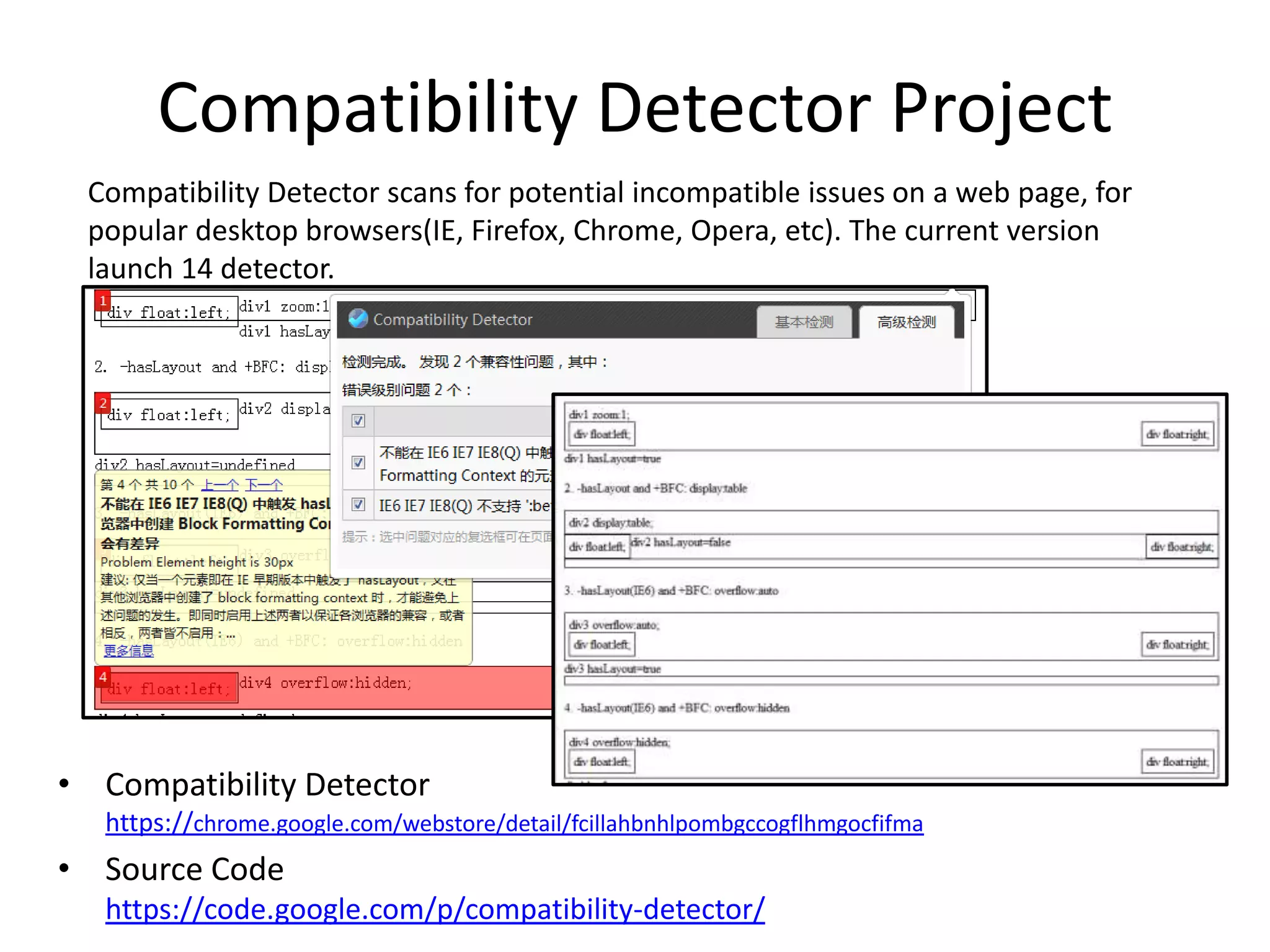Image resolution: width=1270 pixels, height=952 pixels.
Task: Uncheck the Formatting Context issue checkbox
Action: [358, 462]
